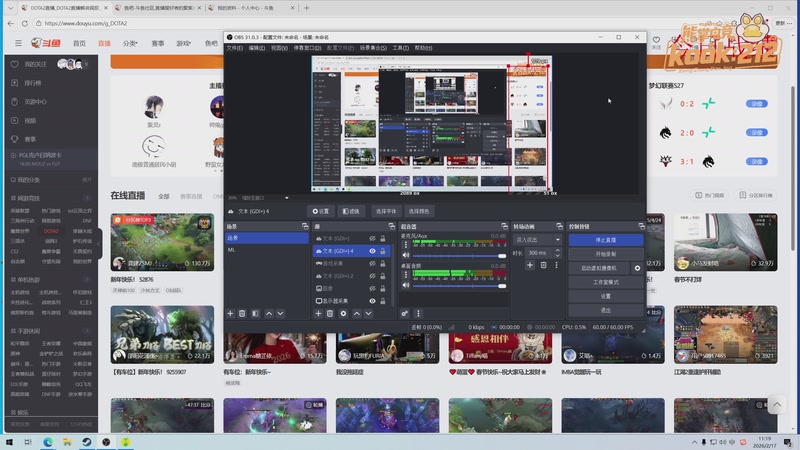Toggle visibility eye for 文本 (GDI+) 4 source
This screenshot has height=450, width=800.
[372, 251]
